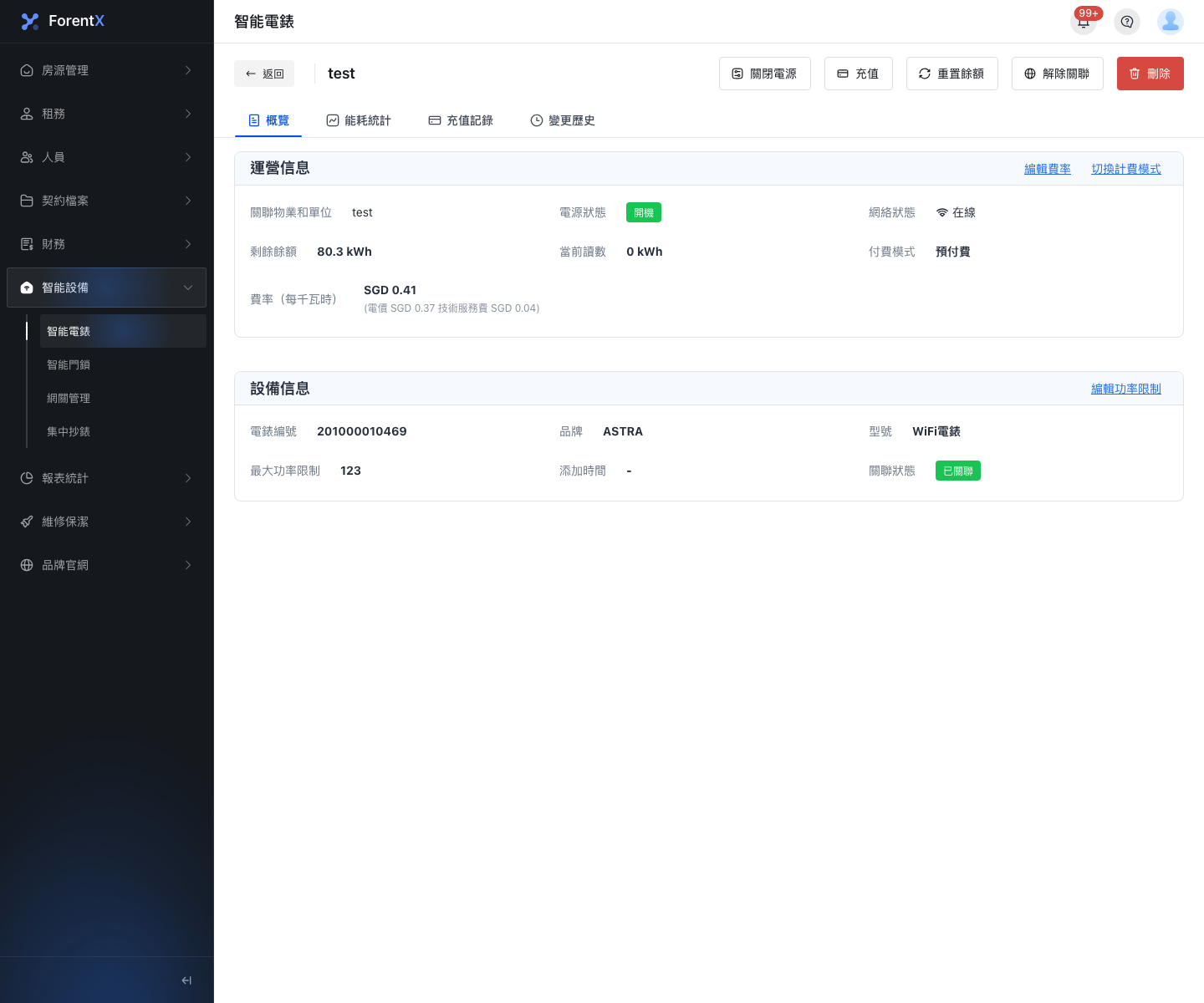
Task: Click the 品牌官網 globe icon
Action: coord(27,565)
